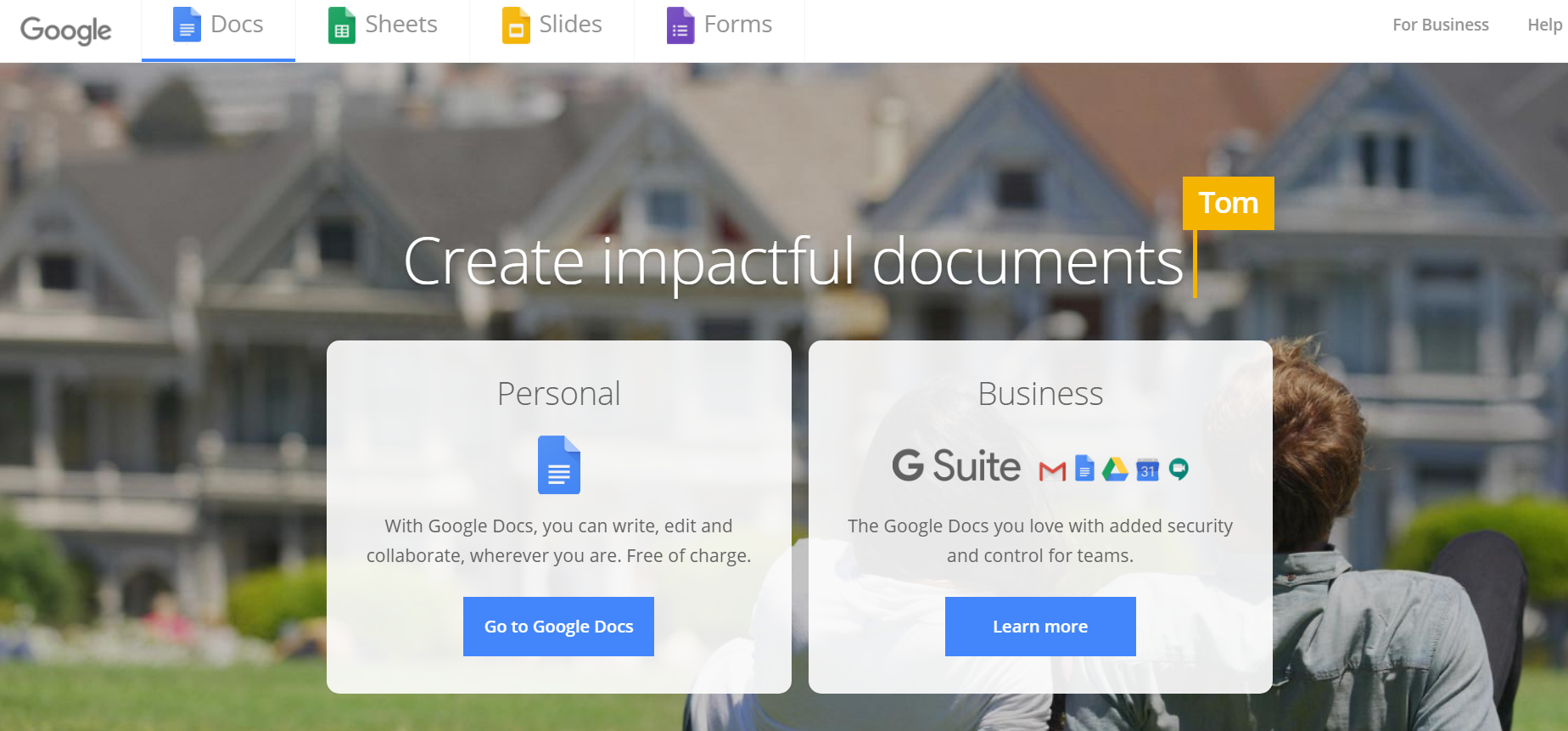Click the Business heading
Viewport: 1568px width, 731px height.
click(1040, 394)
